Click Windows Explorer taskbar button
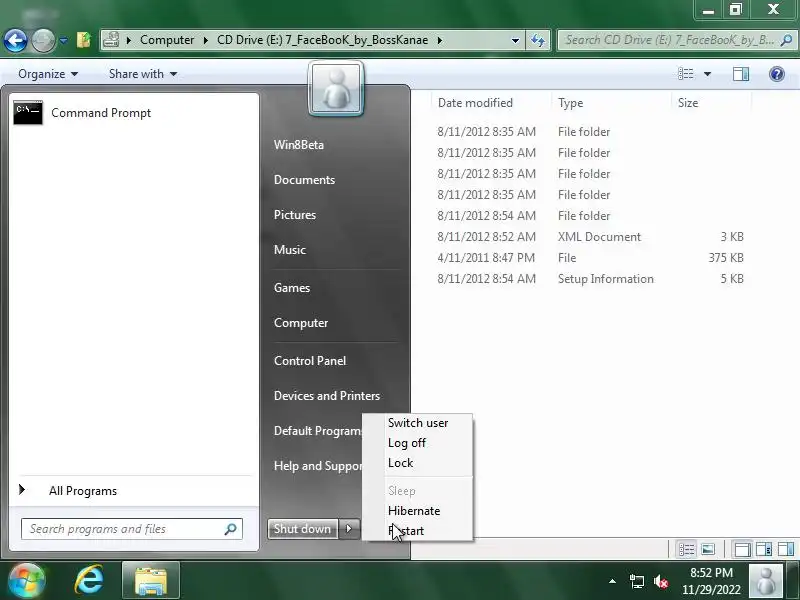Screen dimensions: 800x600 click(151, 581)
